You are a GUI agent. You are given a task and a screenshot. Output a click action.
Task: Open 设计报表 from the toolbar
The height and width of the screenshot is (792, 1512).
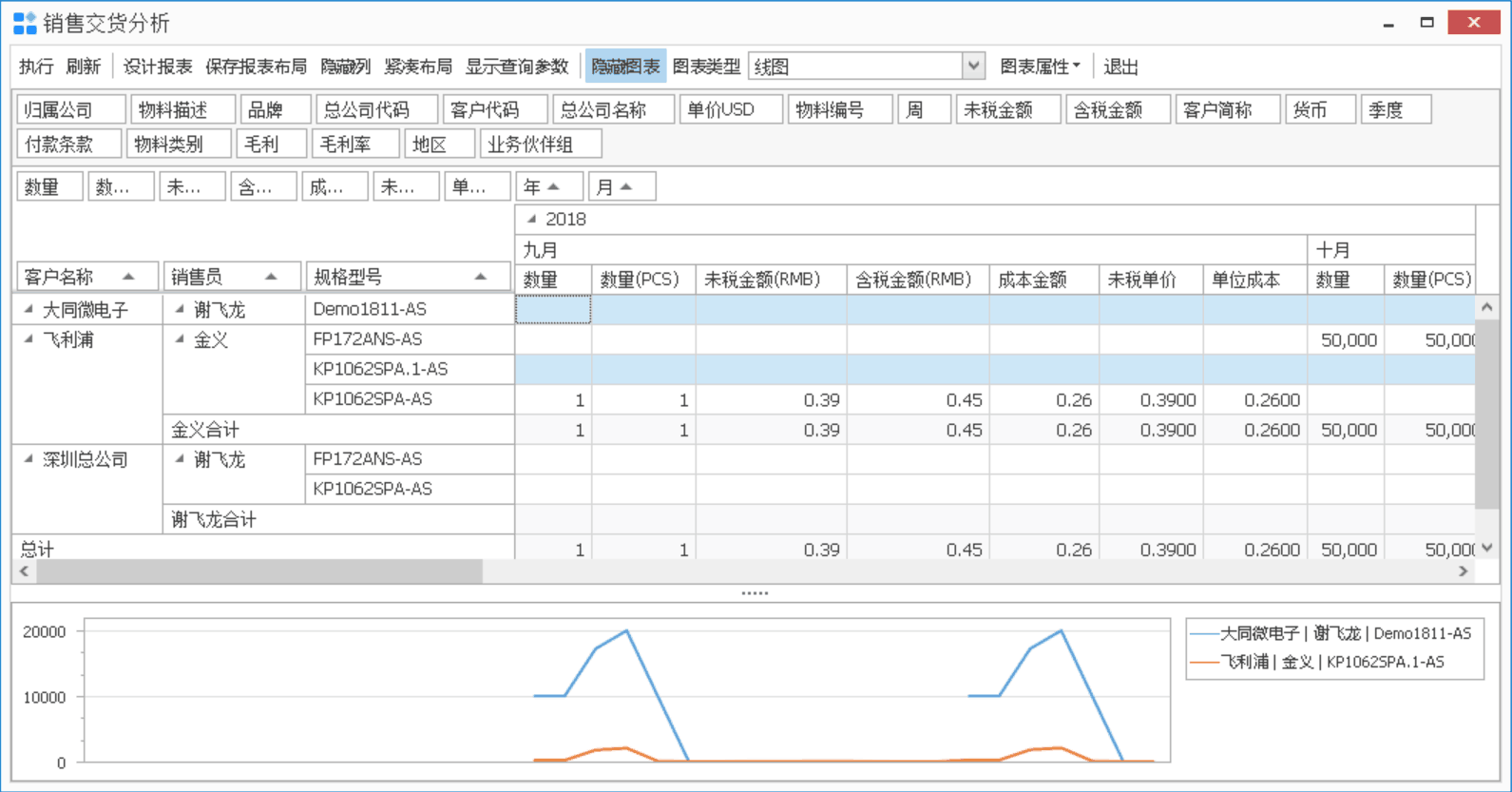(x=158, y=67)
